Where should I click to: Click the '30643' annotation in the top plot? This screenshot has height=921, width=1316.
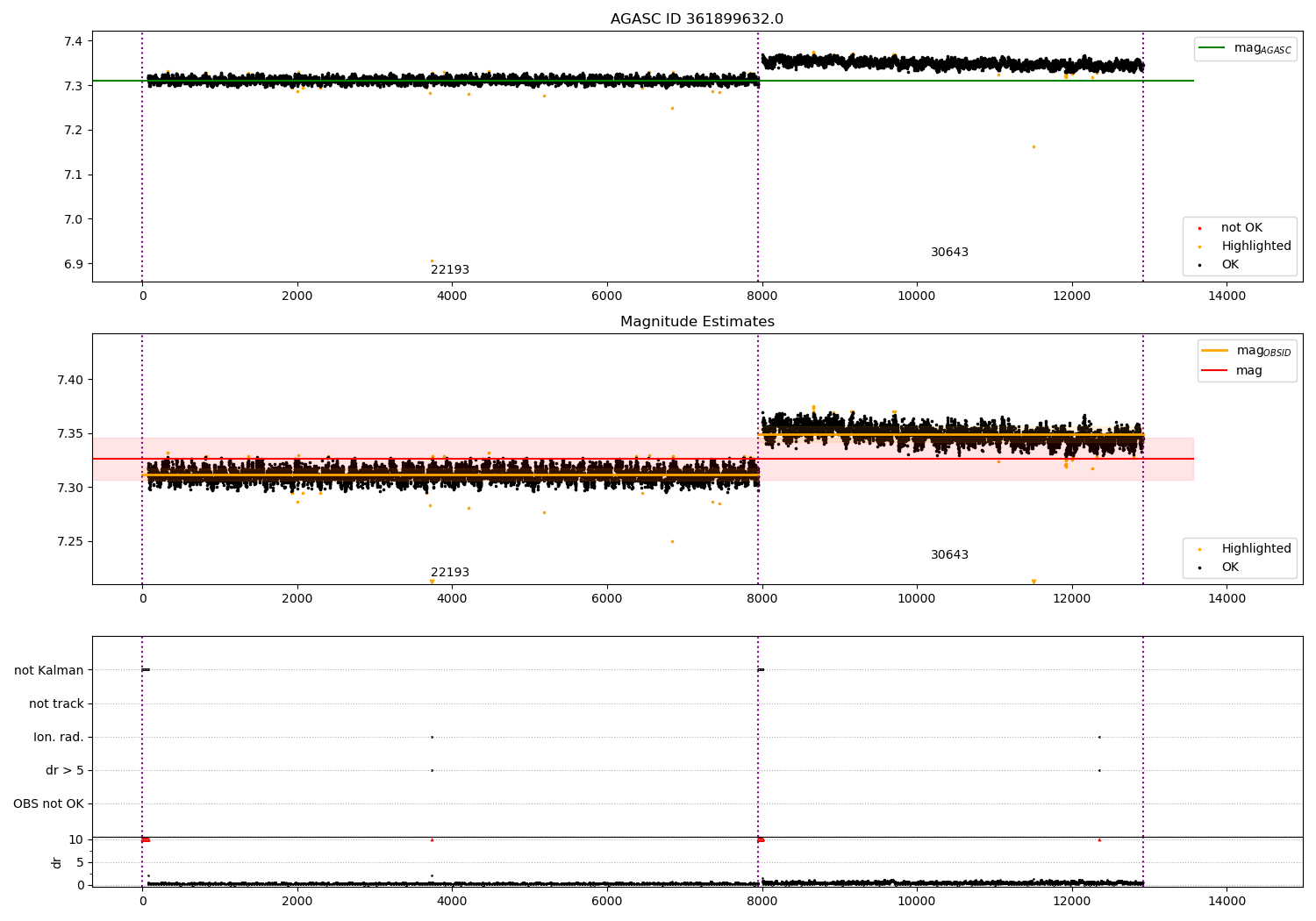click(x=949, y=253)
